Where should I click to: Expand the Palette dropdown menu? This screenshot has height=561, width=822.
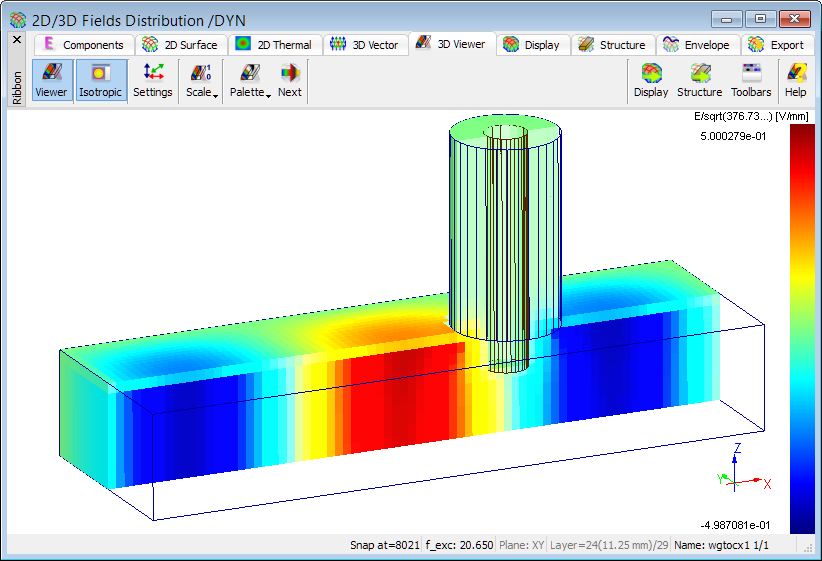(x=249, y=80)
